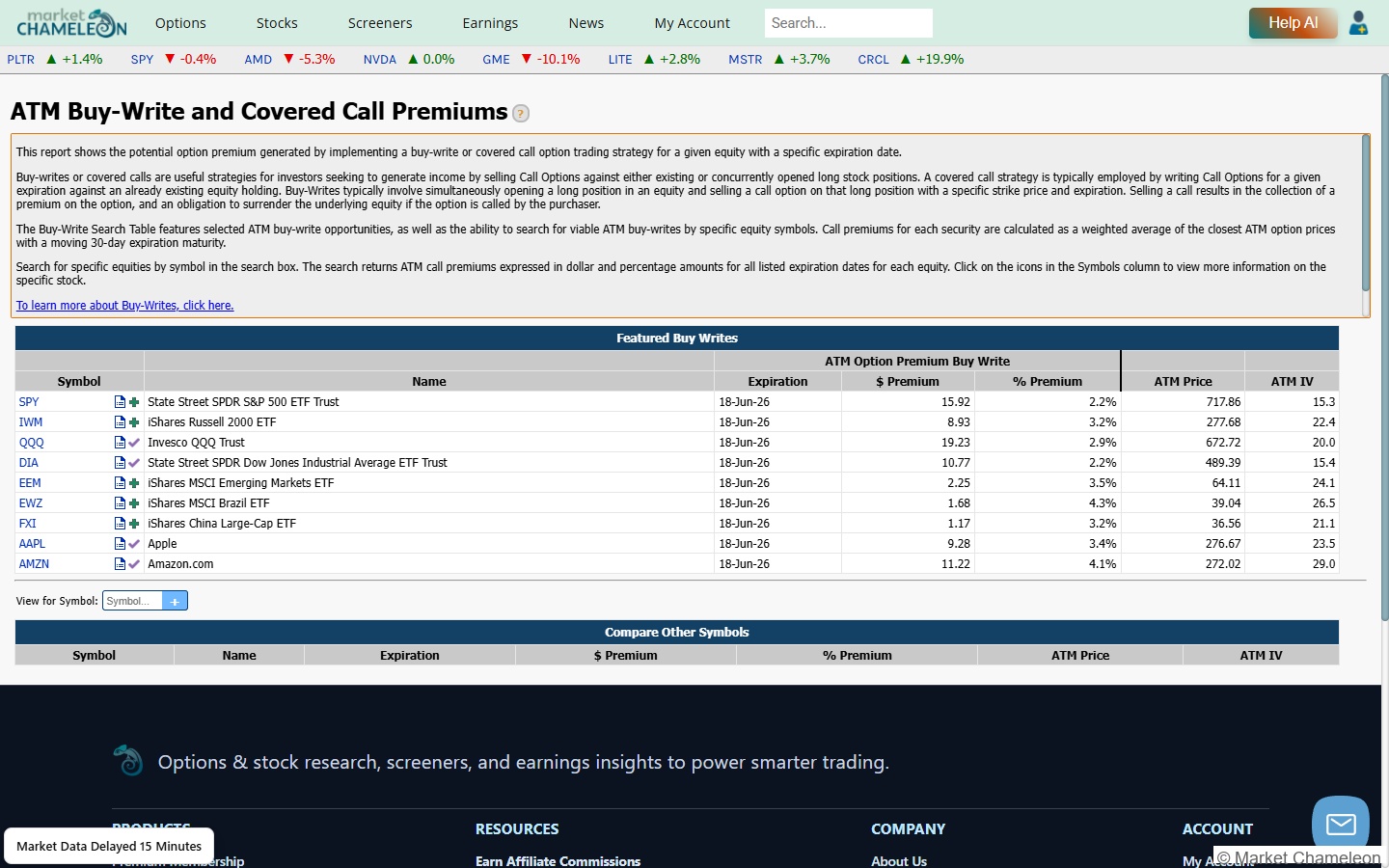Viewport: 1389px width, 868px height.
Task: Click the View for Symbol input box
Action: pos(132,601)
